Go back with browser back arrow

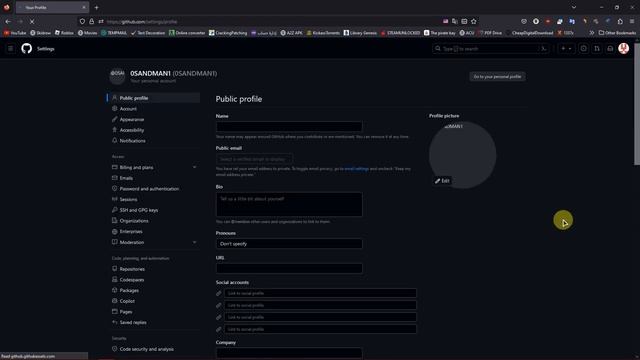(8, 21)
